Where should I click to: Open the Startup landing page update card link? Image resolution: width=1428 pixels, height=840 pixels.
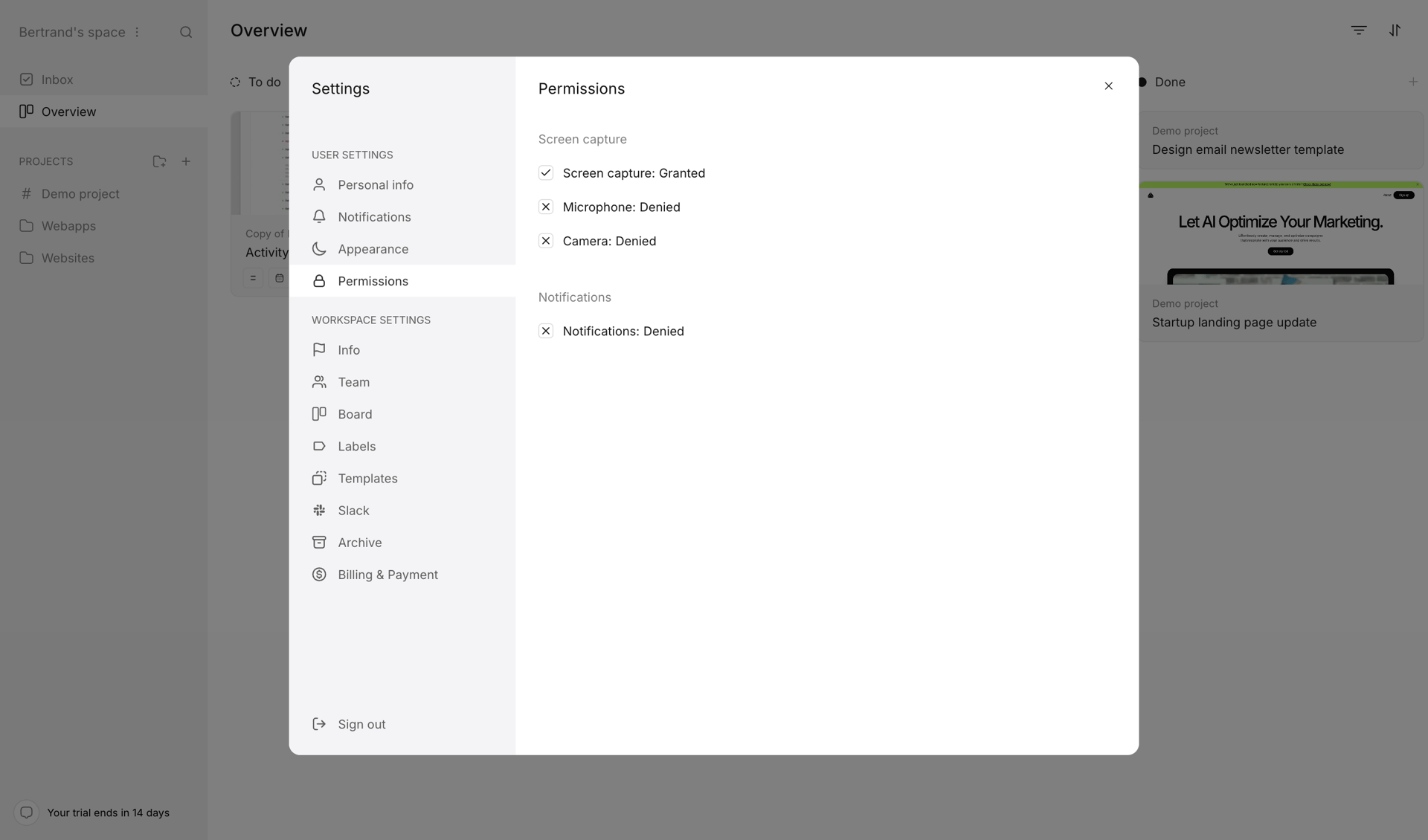pos(1234,322)
